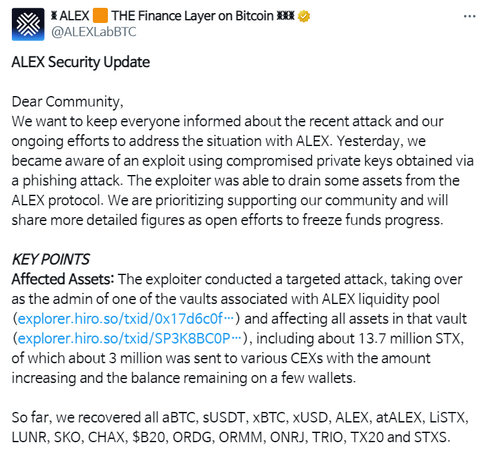The height and width of the screenshot is (454, 489).
Task: Open the 'THE Finance Layer on Bitcoin' display name
Action: click(192, 16)
